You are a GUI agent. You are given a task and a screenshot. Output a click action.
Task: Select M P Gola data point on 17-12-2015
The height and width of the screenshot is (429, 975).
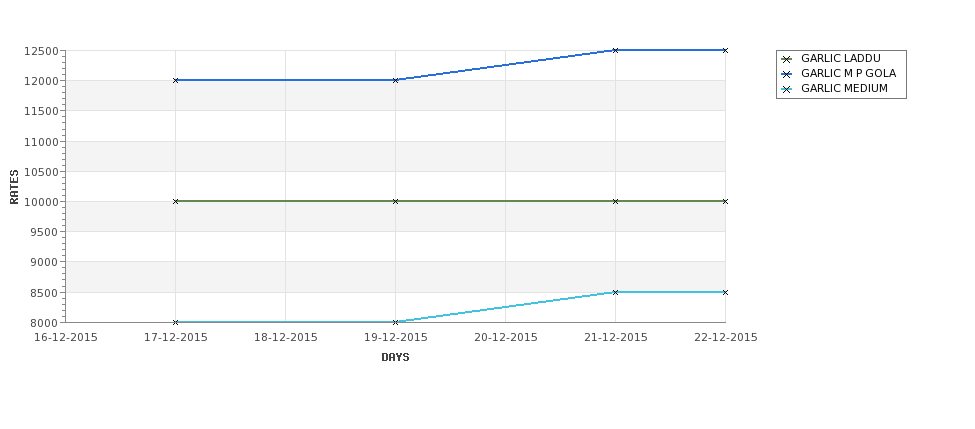[x=175, y=80]
